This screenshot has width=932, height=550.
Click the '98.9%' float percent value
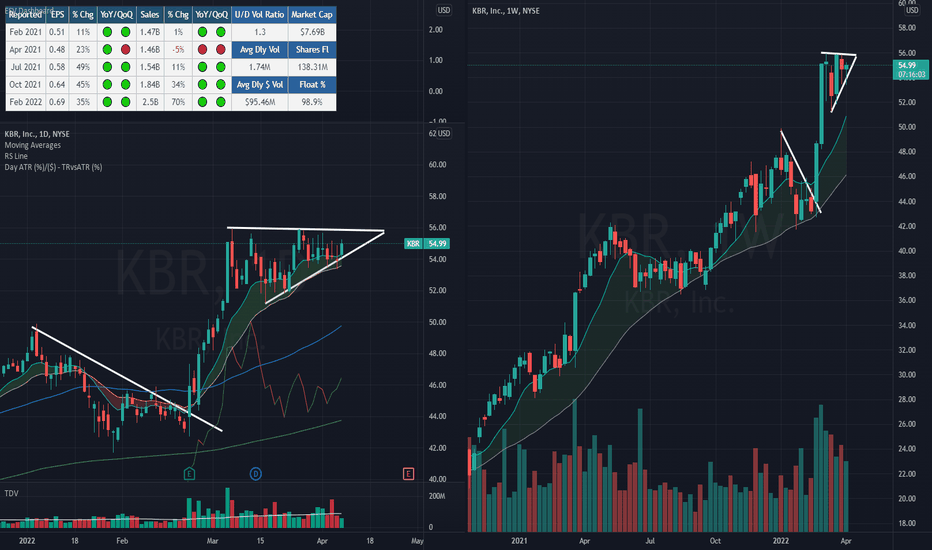[x=312, y=102]
